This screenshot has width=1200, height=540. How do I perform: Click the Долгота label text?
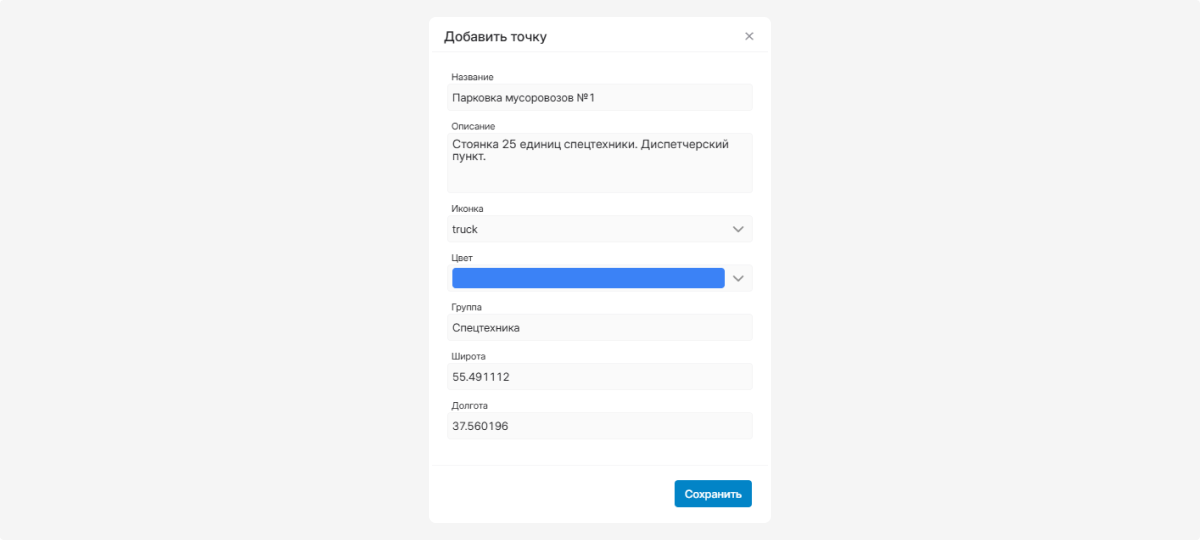(x=469, y=406)
